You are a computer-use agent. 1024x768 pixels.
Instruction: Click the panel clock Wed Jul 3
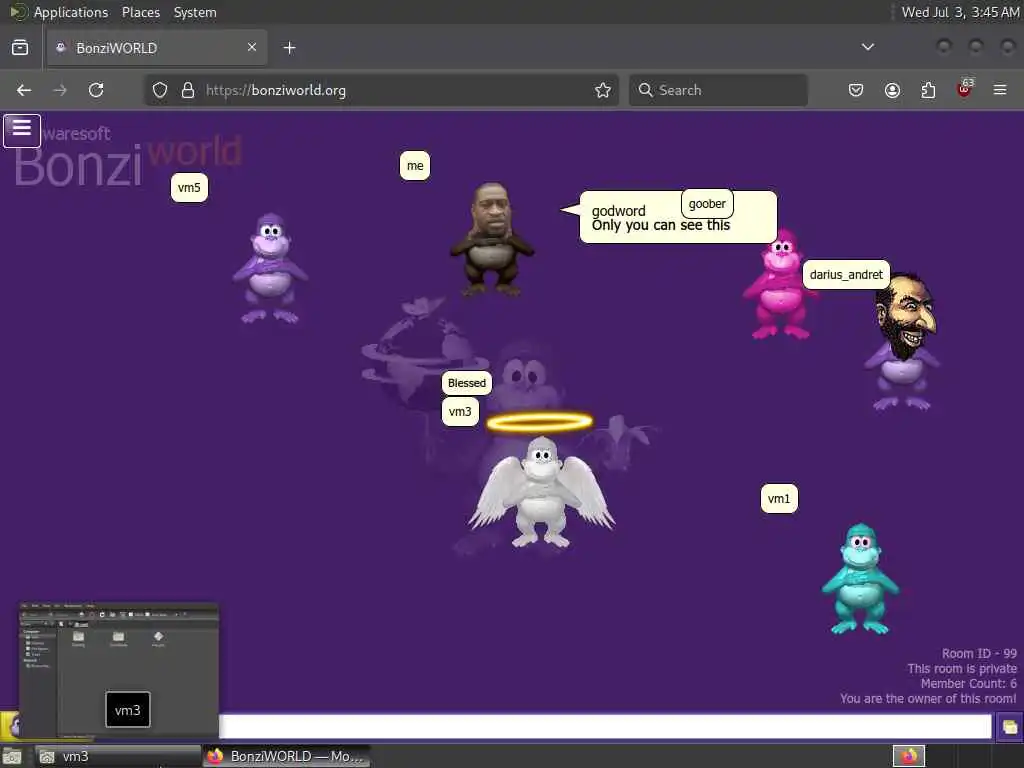(x=960, y=12)
